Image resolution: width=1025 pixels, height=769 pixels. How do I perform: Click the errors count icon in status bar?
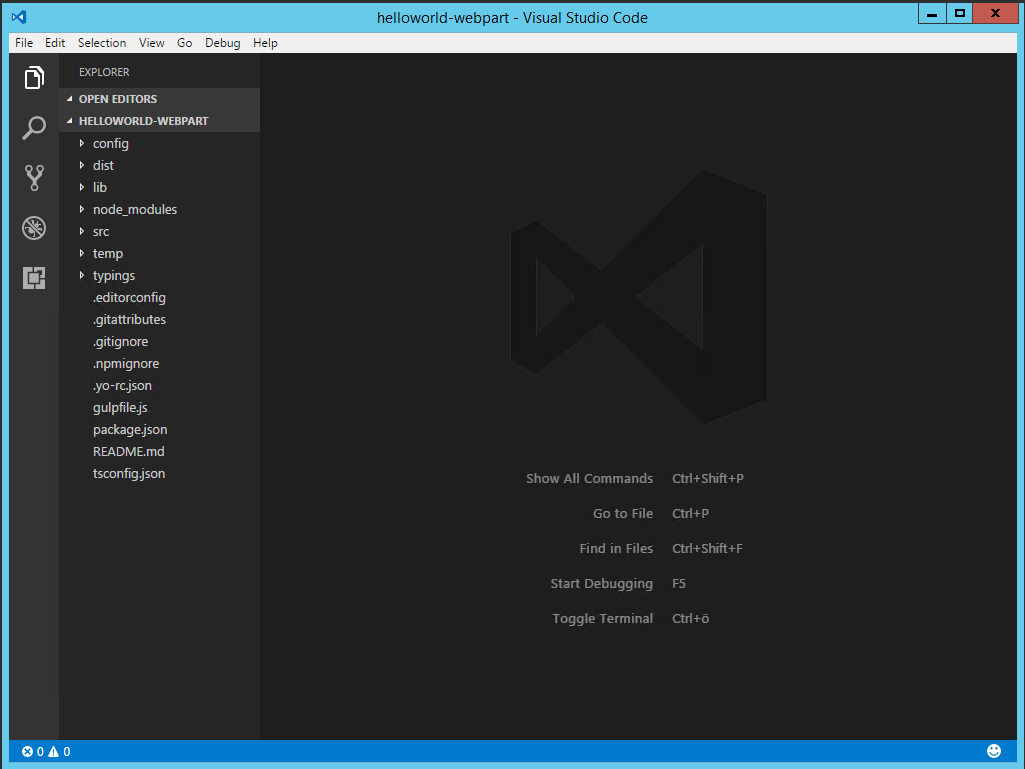(x=27, y=751)
